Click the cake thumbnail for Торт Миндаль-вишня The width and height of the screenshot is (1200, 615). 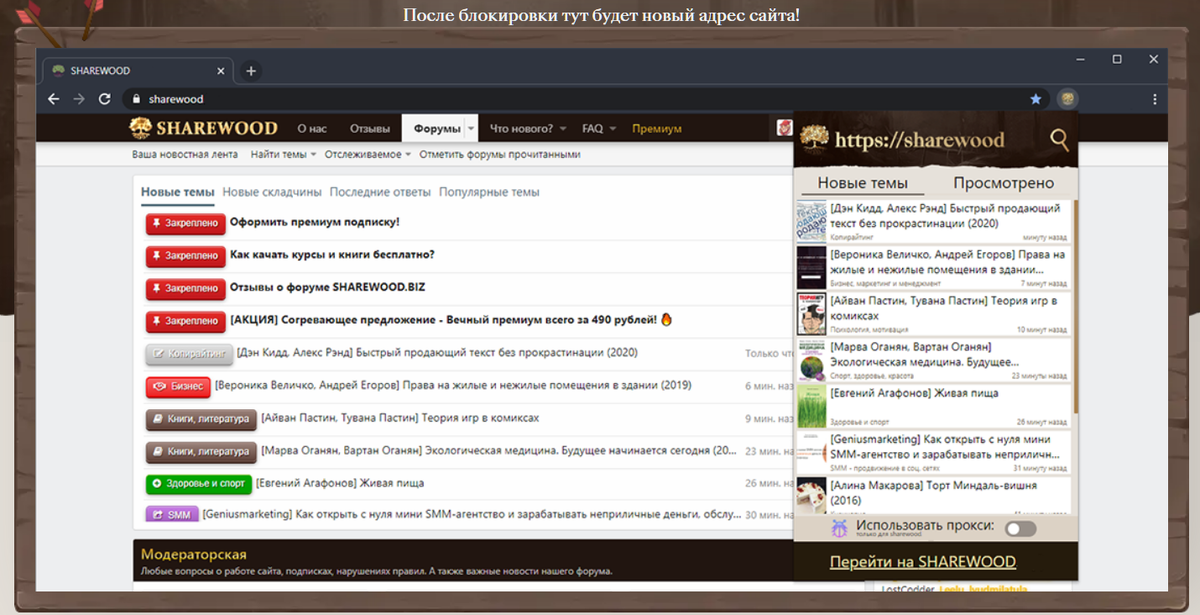tap(811, 496)
